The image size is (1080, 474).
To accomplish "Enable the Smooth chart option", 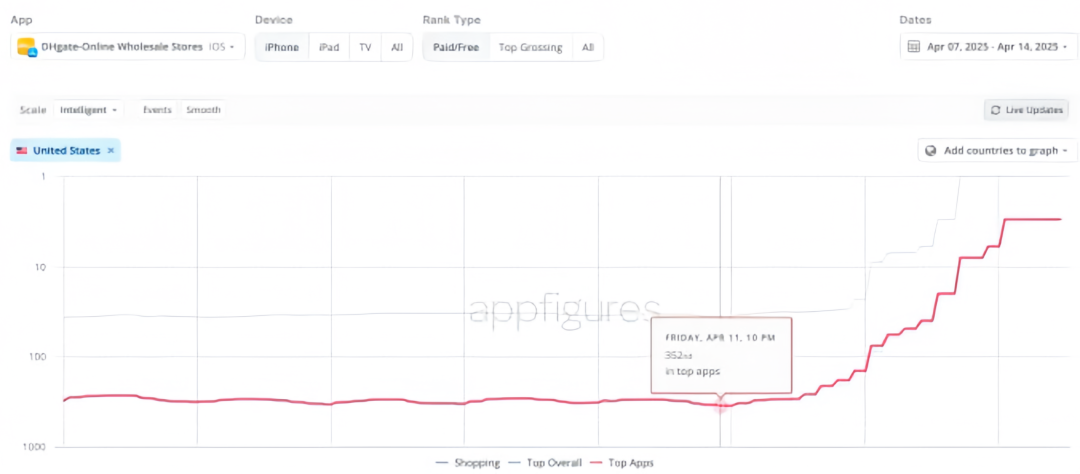I will click(x=203, y=110).
